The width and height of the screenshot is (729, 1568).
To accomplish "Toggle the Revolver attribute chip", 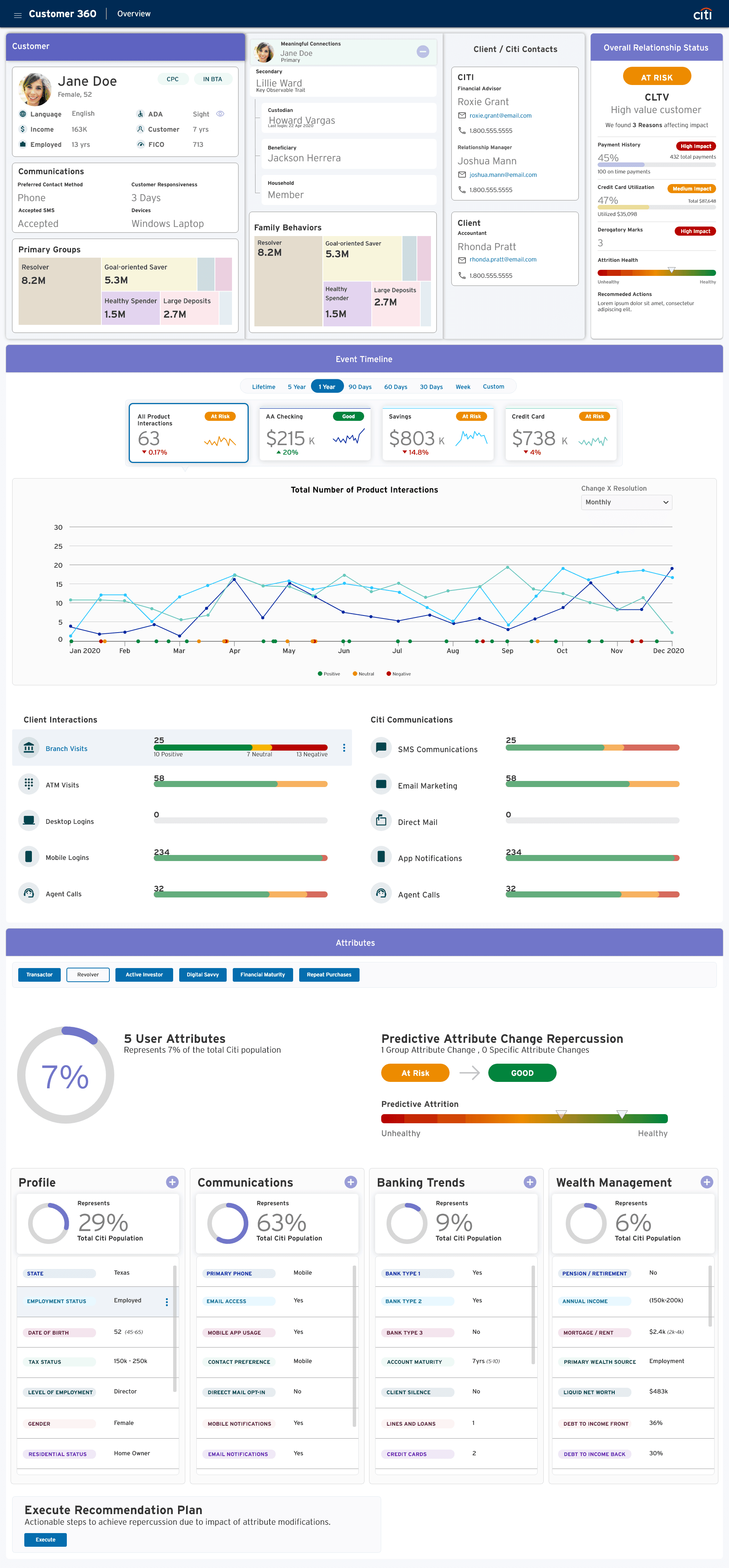I will click(x=88, y=974).
